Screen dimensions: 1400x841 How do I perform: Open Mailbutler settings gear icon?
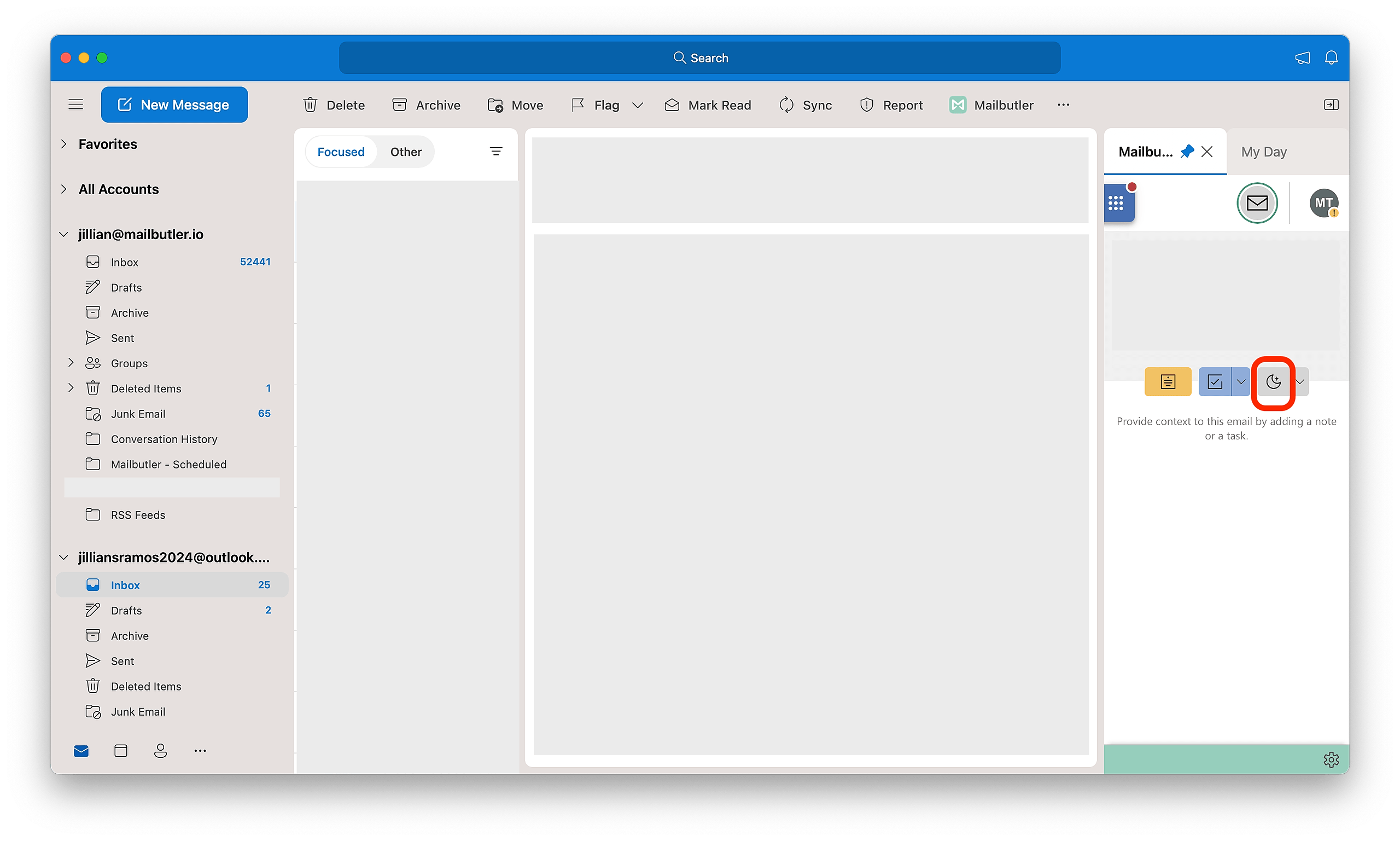coord(1331,759)
